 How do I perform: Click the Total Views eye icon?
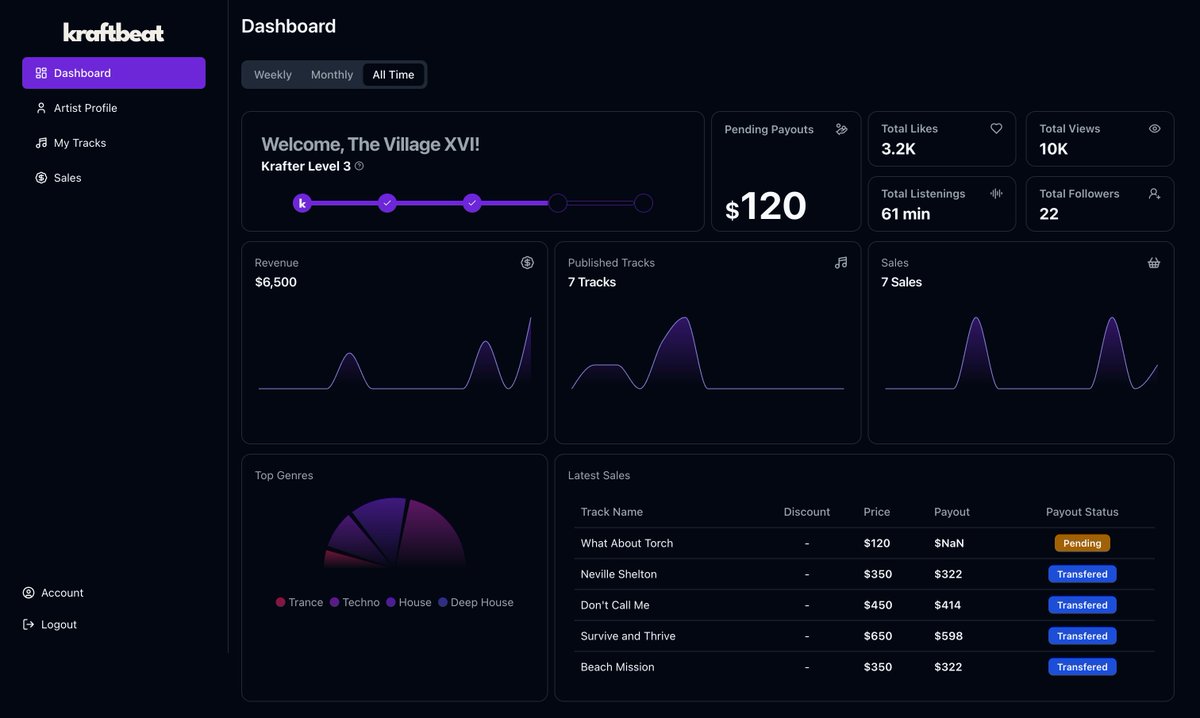tap(1154, 128)
